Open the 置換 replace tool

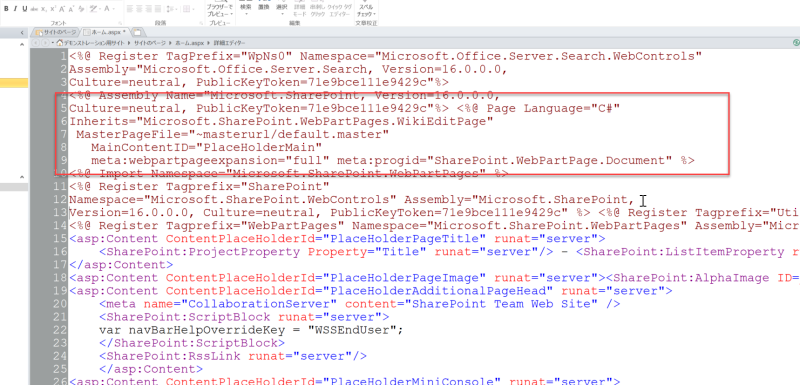(x=264, y=6)
